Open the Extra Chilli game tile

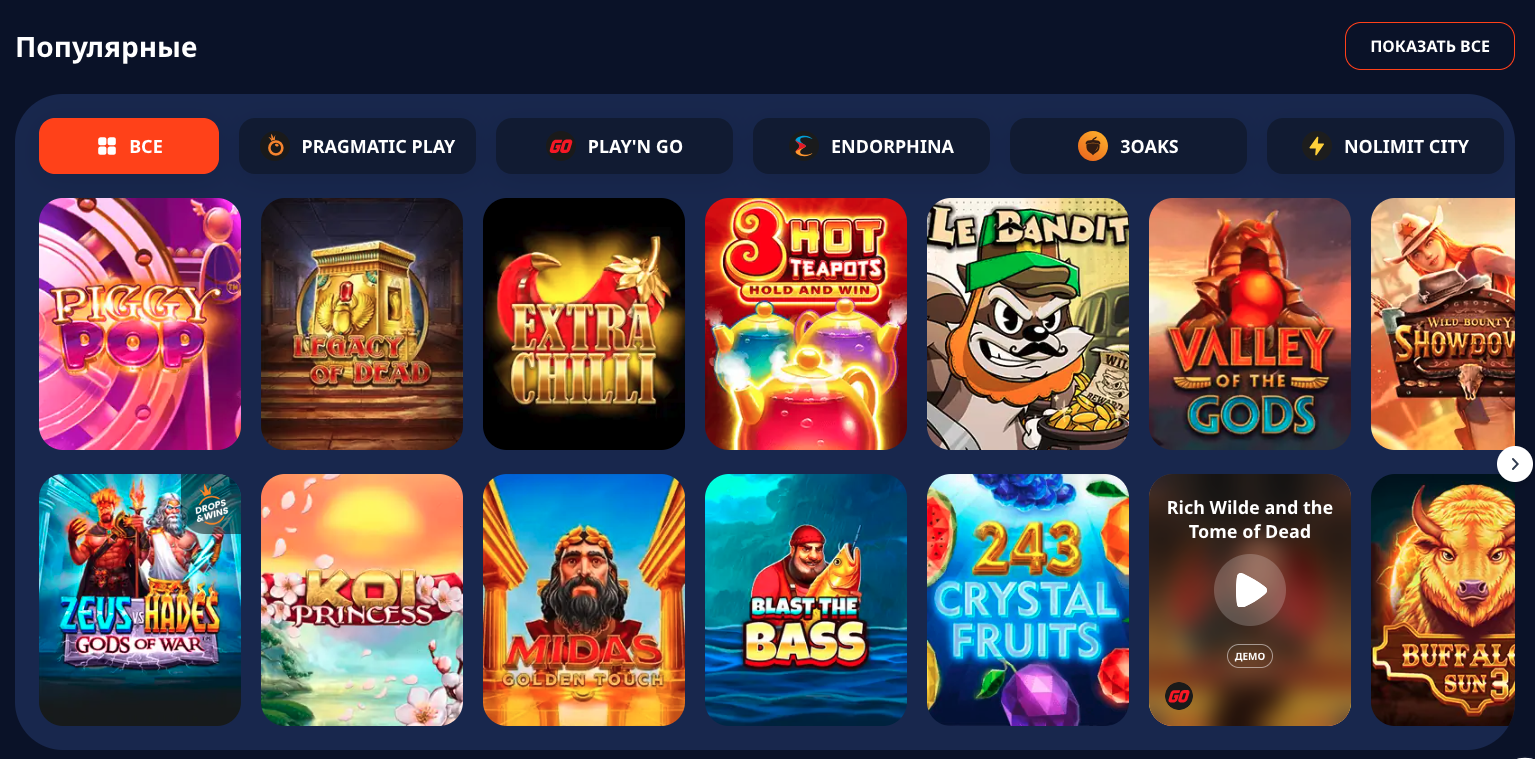(584, 324)
